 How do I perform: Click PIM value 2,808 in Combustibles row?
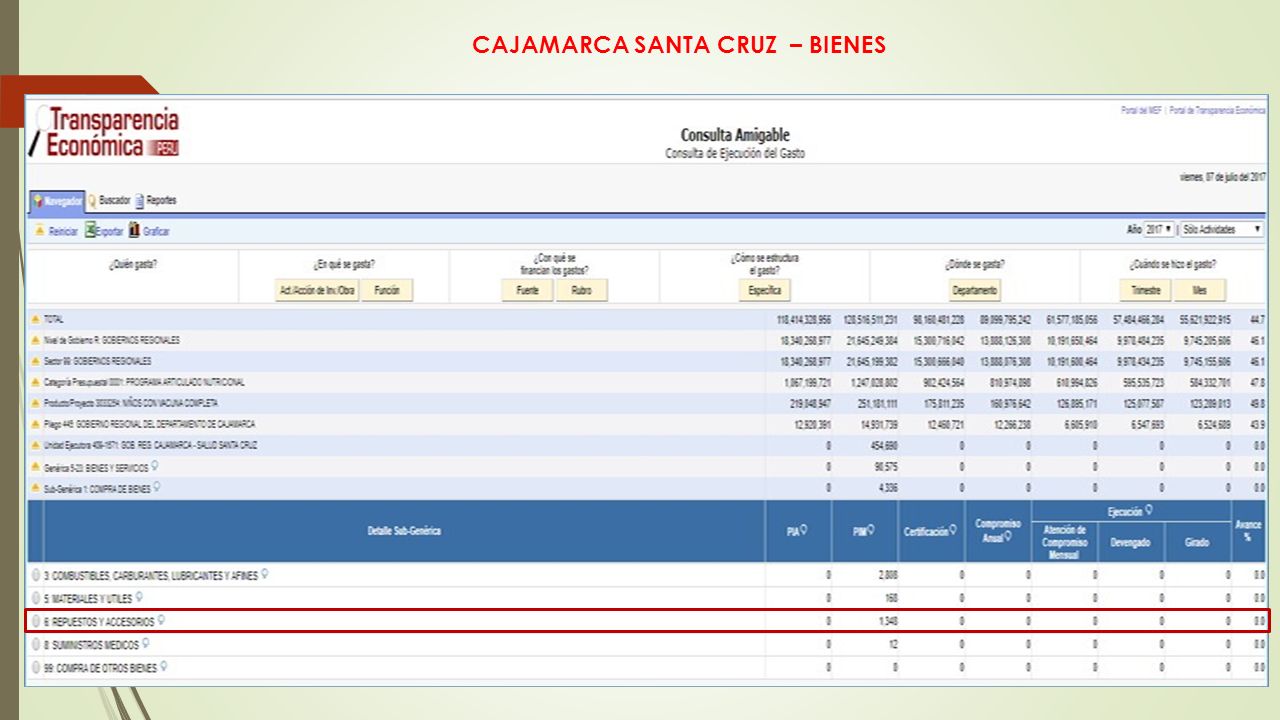(887, 576)
